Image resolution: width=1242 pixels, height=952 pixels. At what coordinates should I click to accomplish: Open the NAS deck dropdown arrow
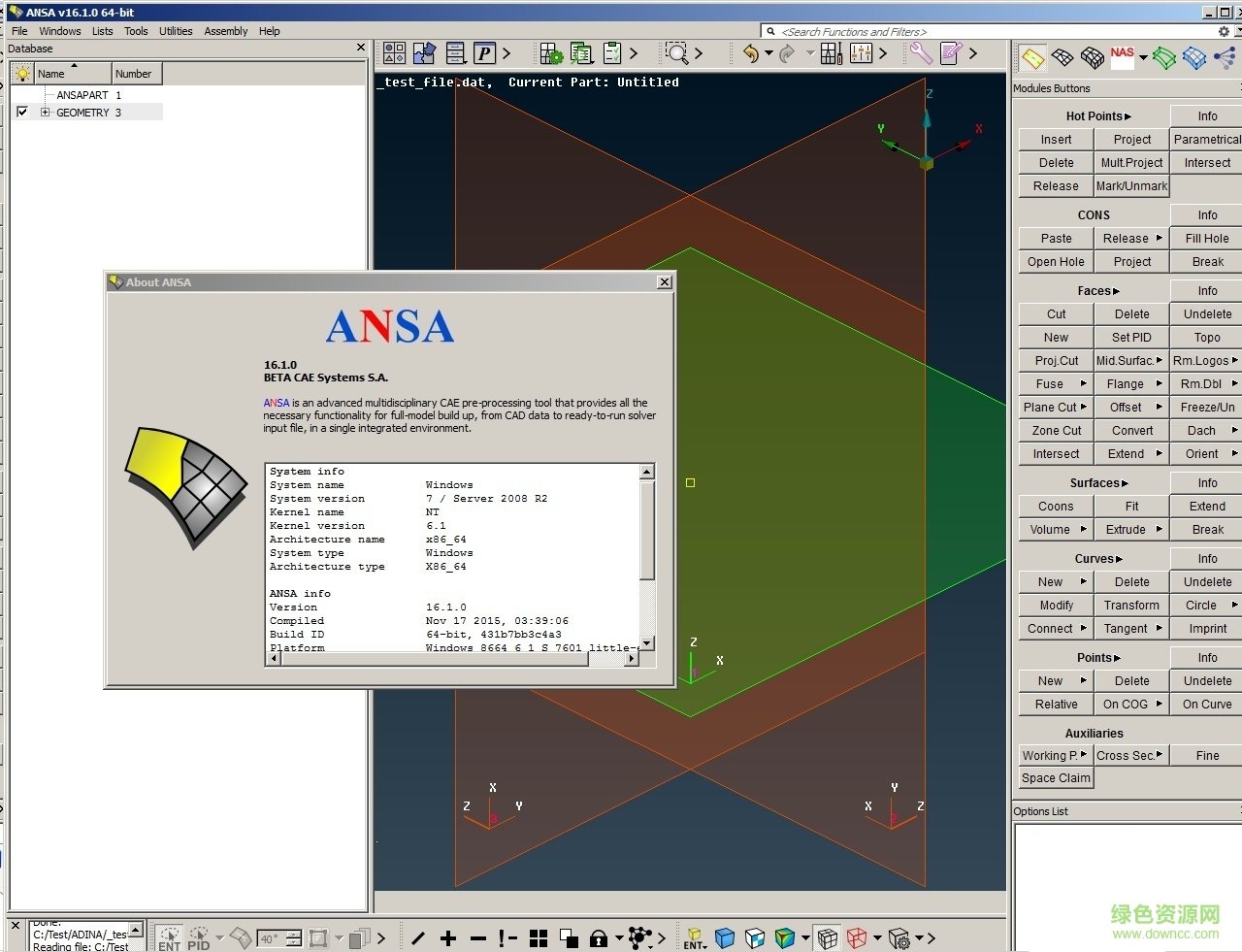tap(1142, 57)
